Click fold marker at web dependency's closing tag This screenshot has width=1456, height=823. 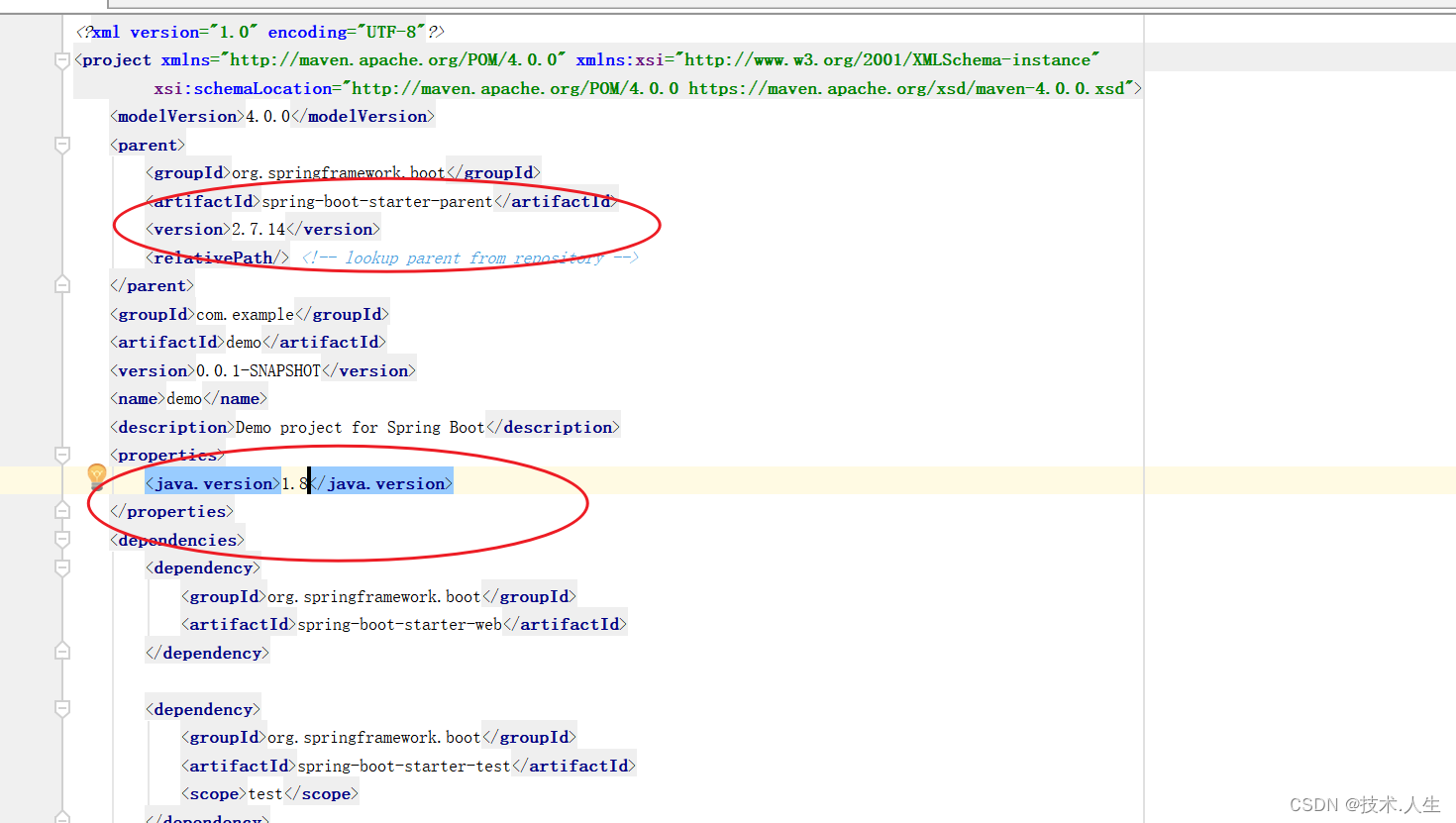(62, 652)
